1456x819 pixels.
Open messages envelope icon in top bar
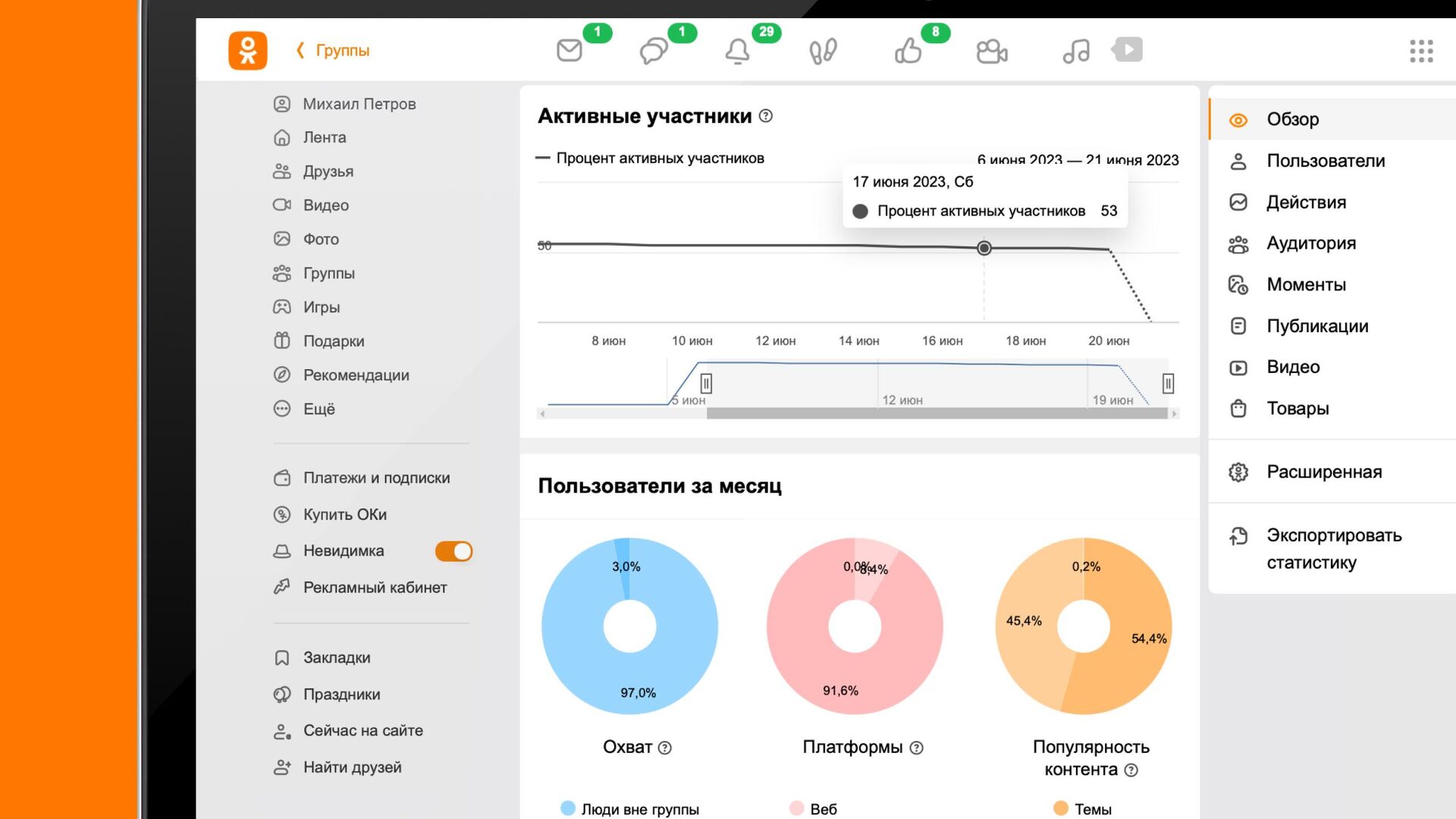click(x=570, y=51)
